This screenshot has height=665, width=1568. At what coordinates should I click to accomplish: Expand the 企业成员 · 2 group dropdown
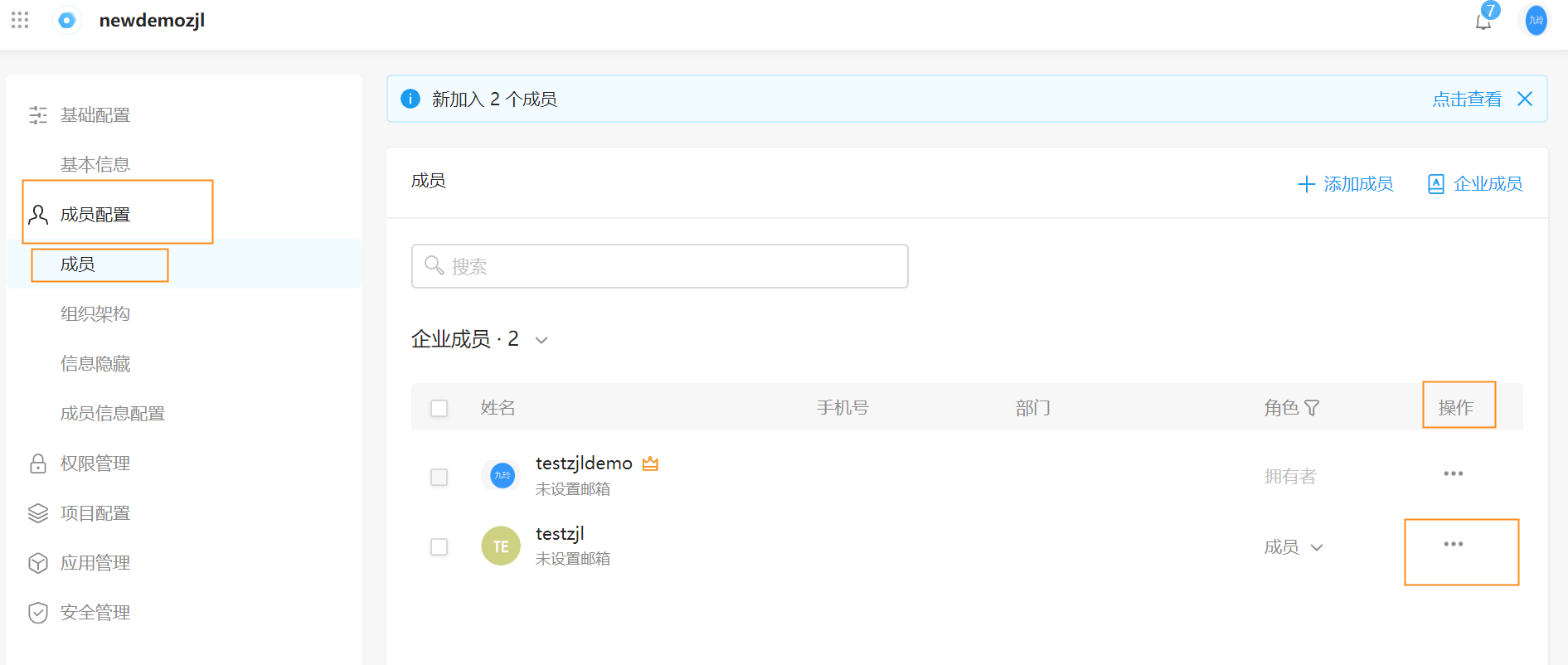[541, 340]
